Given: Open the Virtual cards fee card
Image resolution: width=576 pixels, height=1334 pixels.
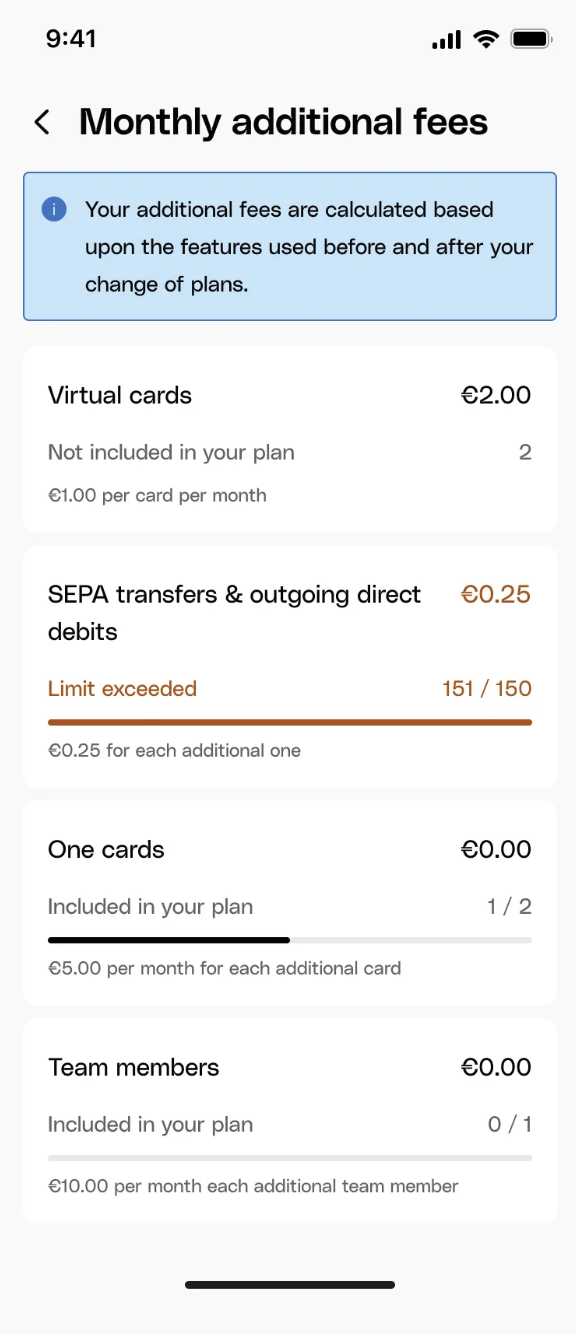Looking at the screenshot, I should tap(290, 440).
